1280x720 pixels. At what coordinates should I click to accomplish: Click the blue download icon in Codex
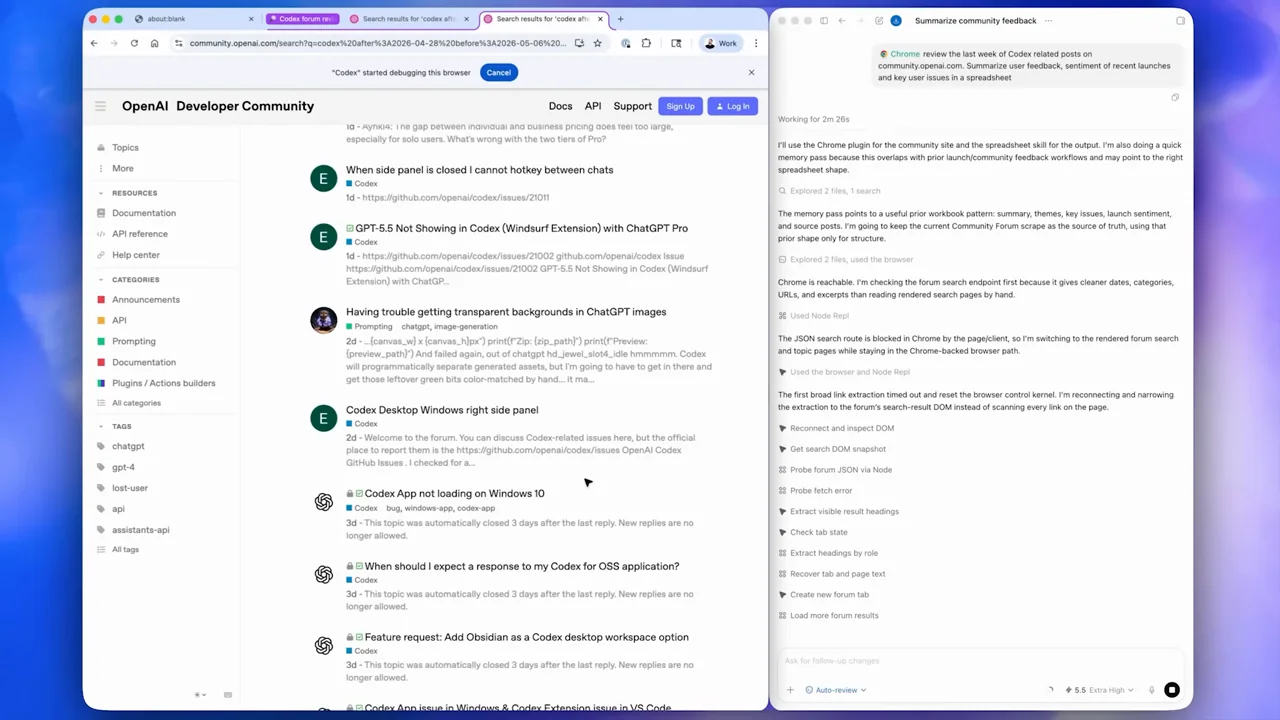point(896,20)
